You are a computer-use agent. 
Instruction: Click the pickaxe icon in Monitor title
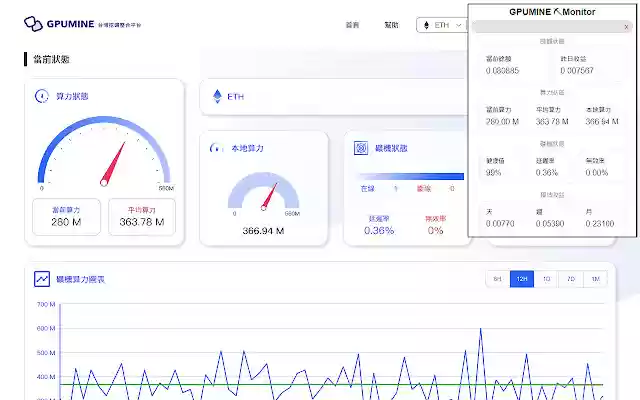pyautogui.click(x=557, y=11)
